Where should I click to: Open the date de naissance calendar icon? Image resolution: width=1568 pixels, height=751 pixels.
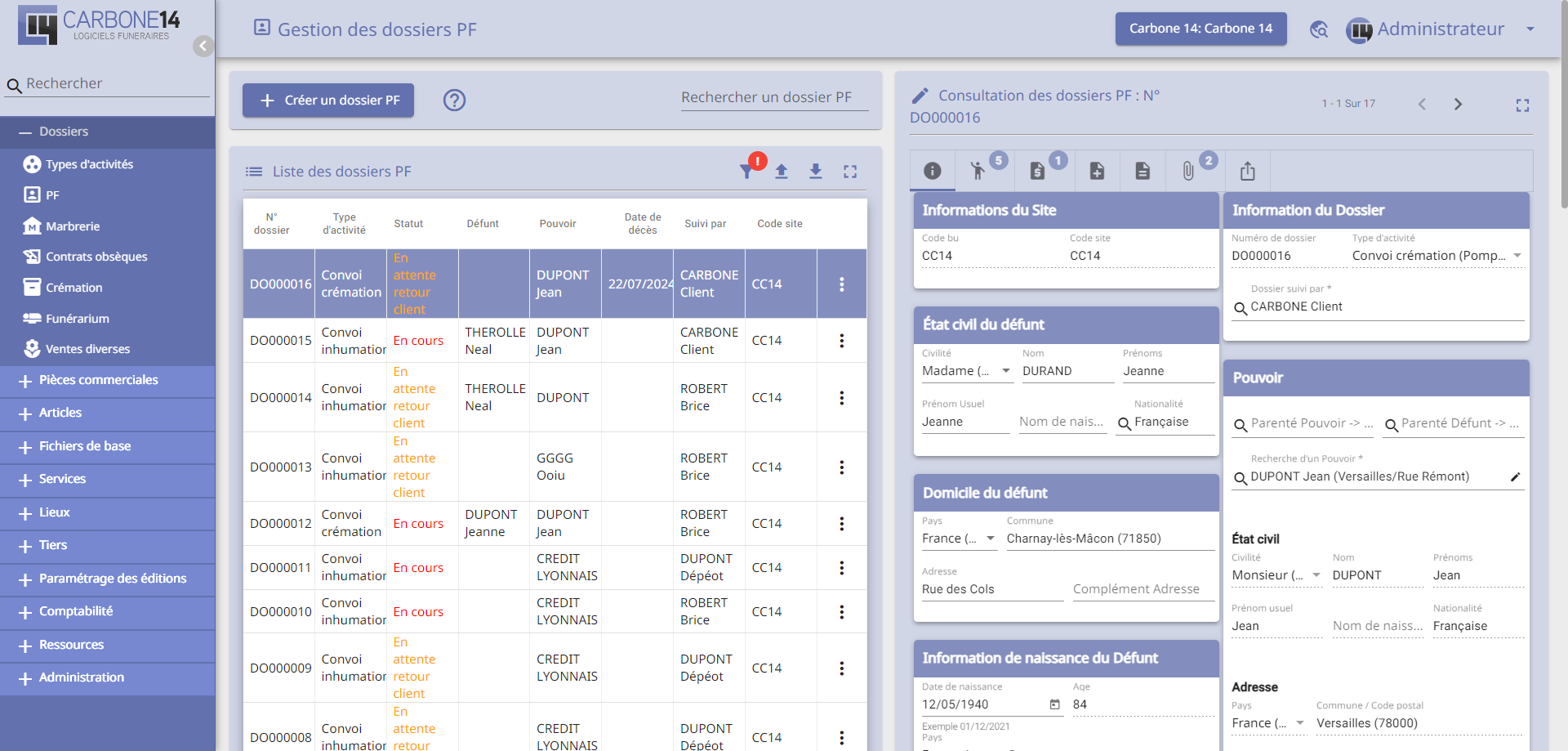point(1054,704)
